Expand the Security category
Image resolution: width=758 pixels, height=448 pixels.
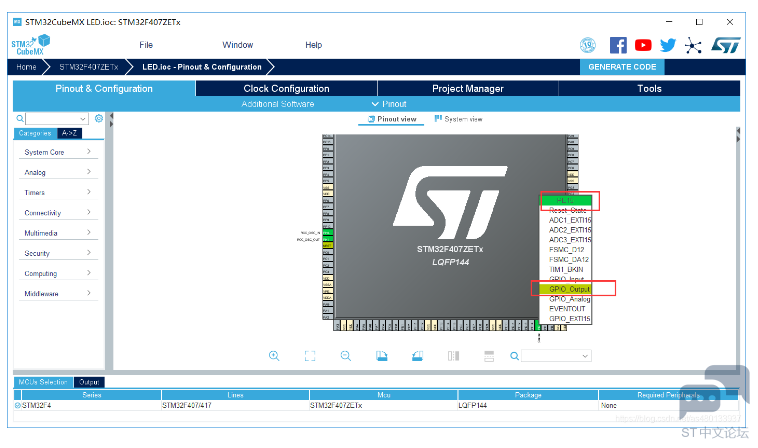(x=58, y=253)
